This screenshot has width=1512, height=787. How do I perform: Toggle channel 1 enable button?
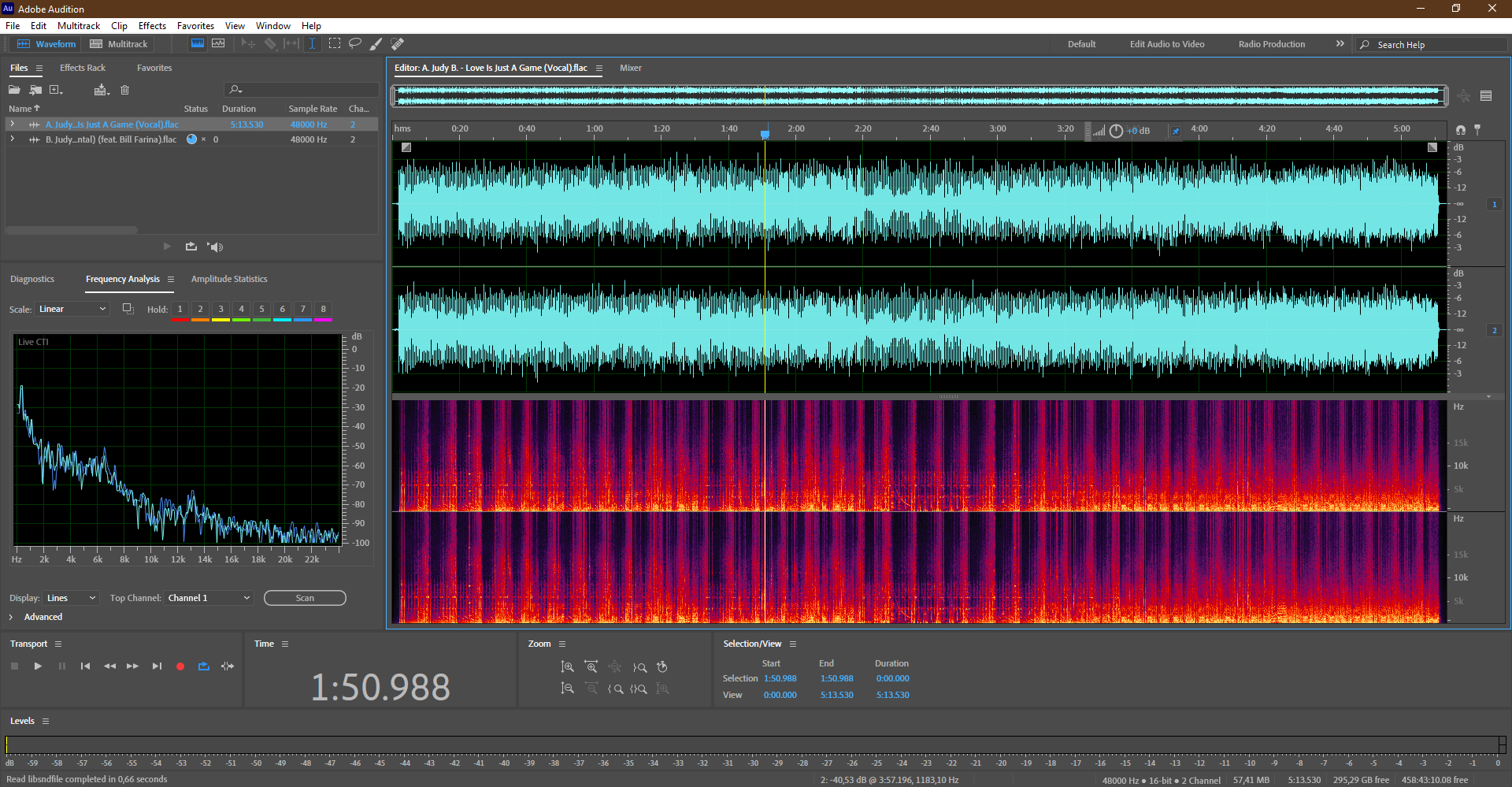[1494, 204]
